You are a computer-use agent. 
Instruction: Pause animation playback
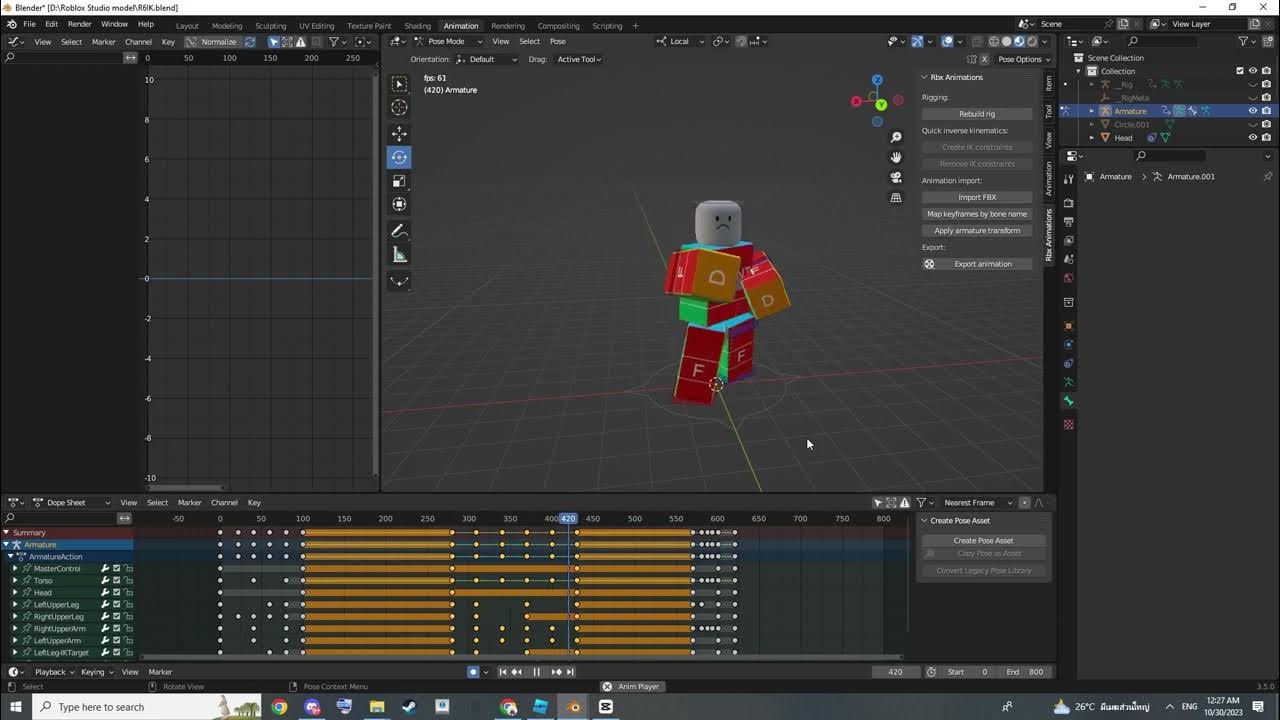(x=536, y=672)
